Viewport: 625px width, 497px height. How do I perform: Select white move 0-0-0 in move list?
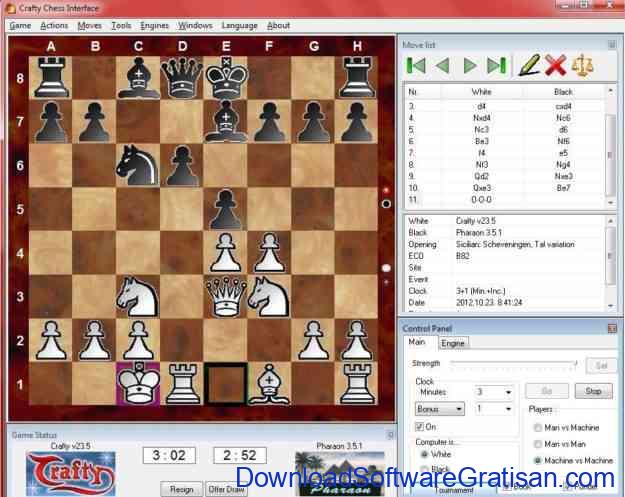point(481,199)
